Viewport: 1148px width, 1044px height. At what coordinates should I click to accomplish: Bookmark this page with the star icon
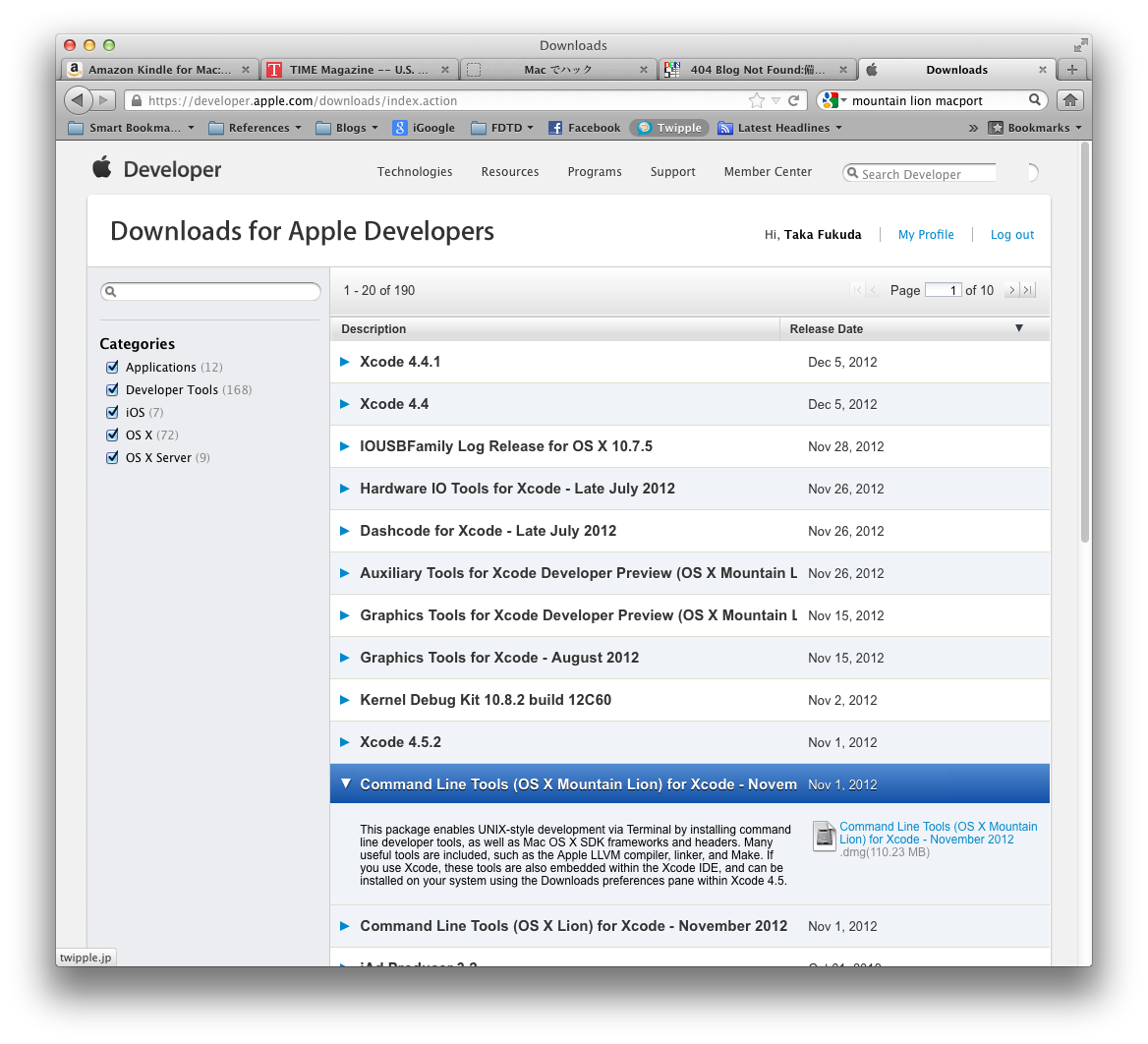pyautogui.click(x=756, y=100)
